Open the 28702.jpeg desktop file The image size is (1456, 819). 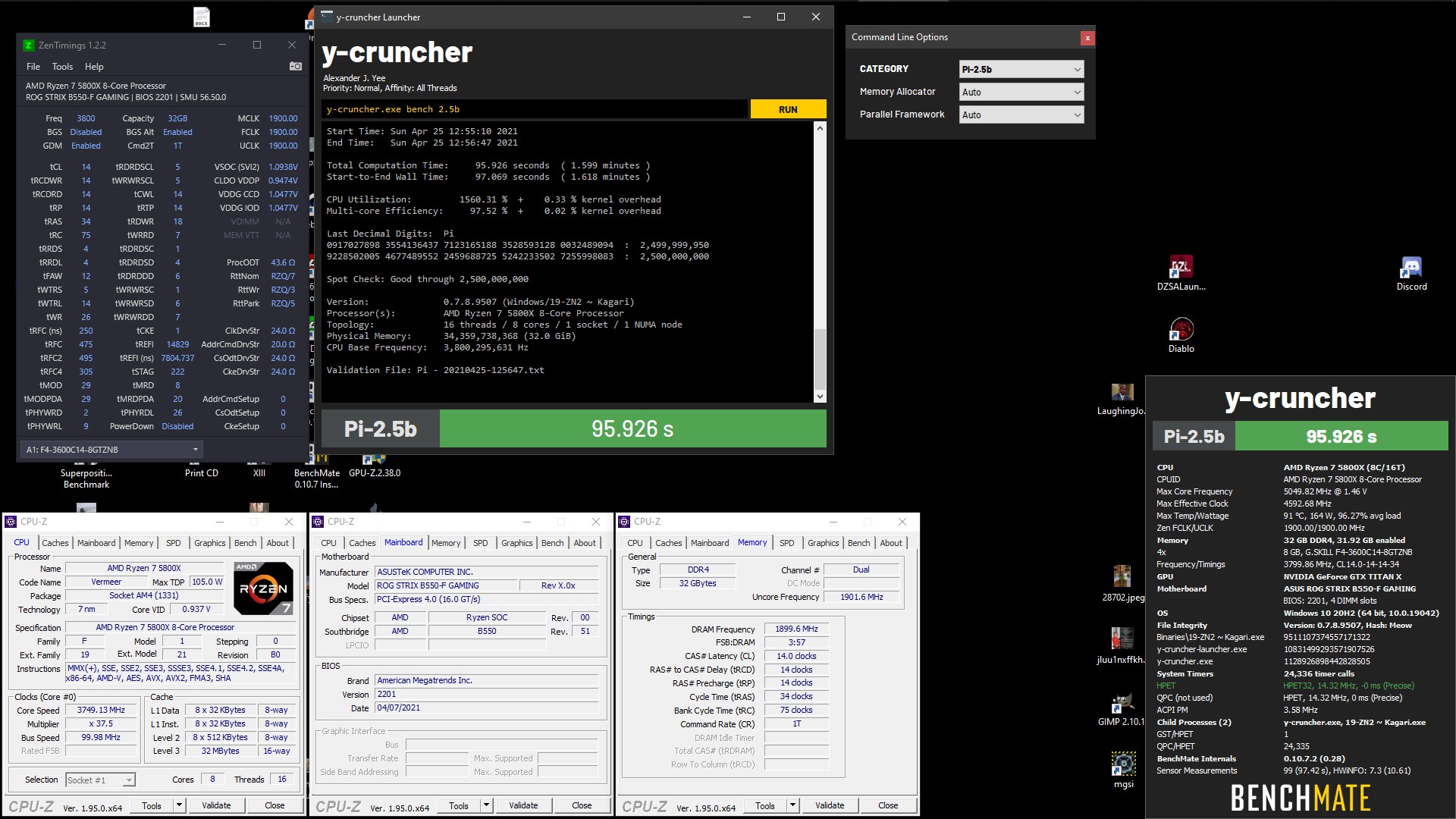[1122, 583]
